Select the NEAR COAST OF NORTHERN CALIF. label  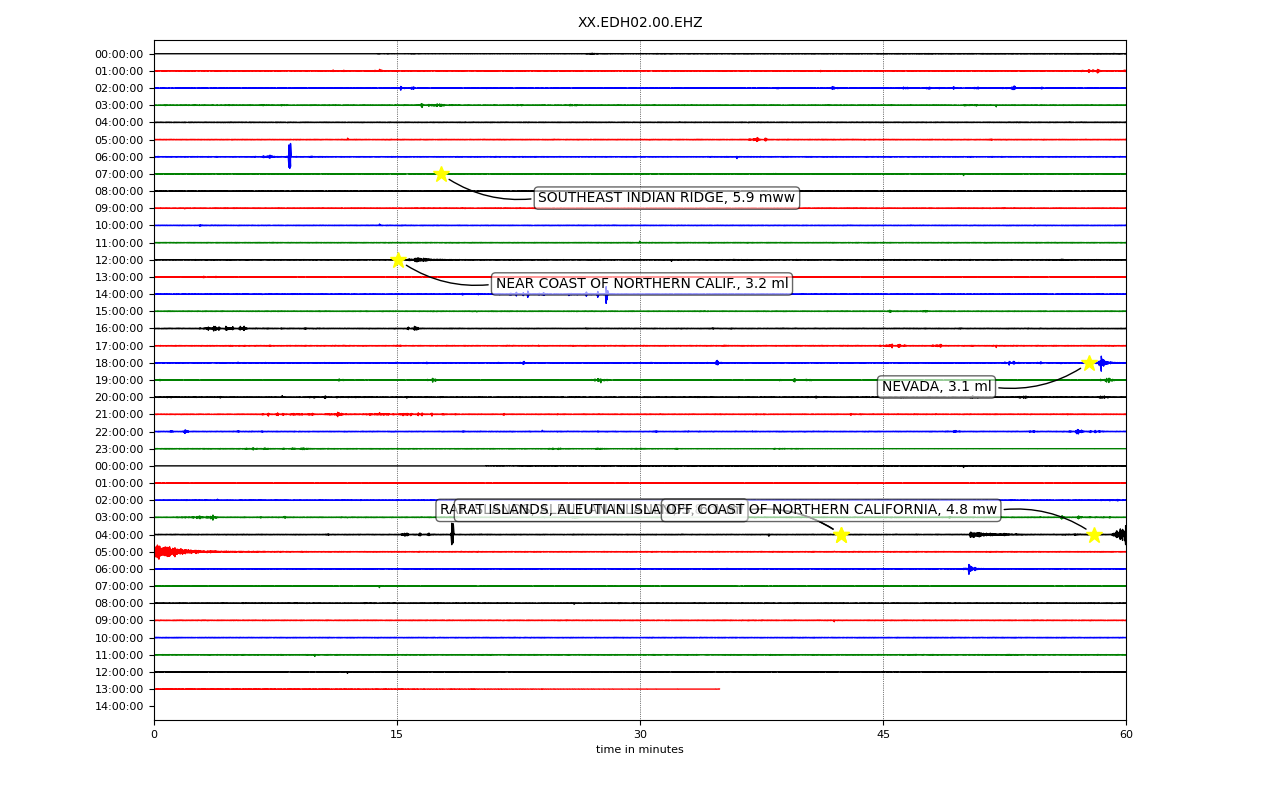click(x=642, y=284)
